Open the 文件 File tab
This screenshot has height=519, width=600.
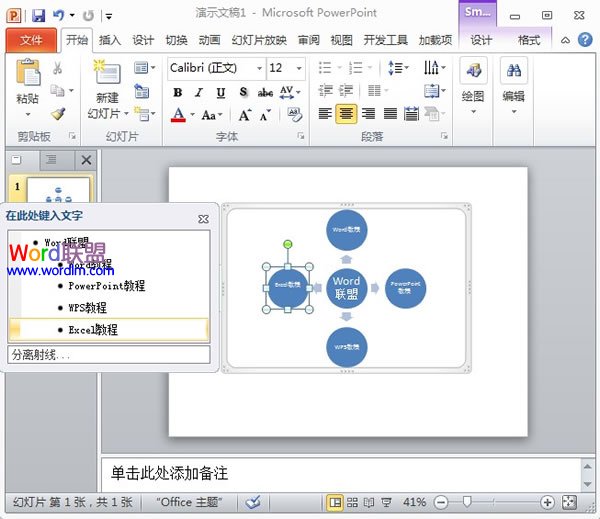[31, 40]
